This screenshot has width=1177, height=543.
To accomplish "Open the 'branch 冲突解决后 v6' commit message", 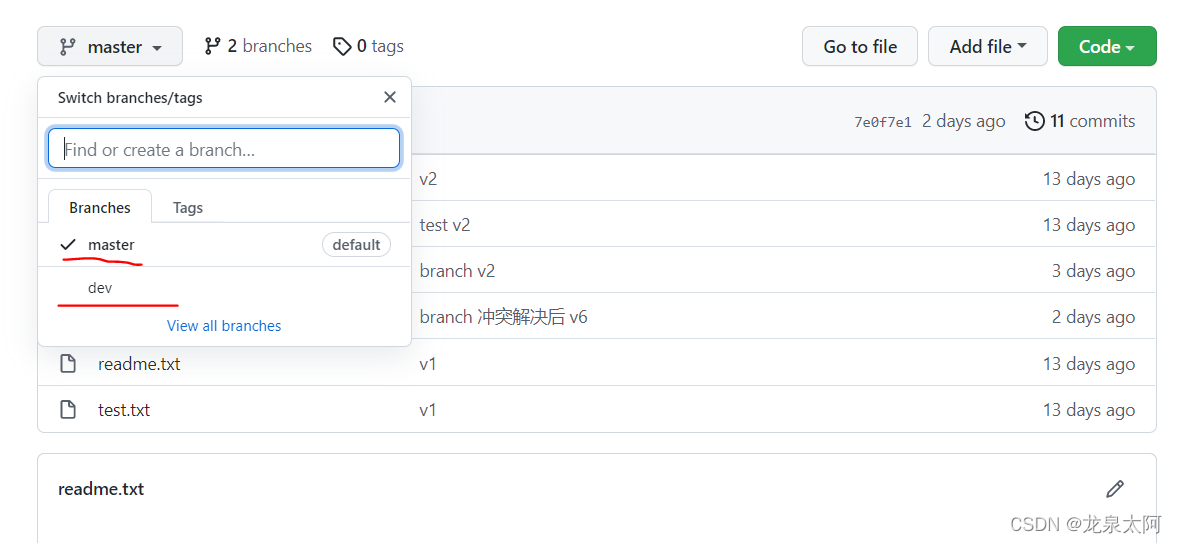I will [x=504, y=317].
